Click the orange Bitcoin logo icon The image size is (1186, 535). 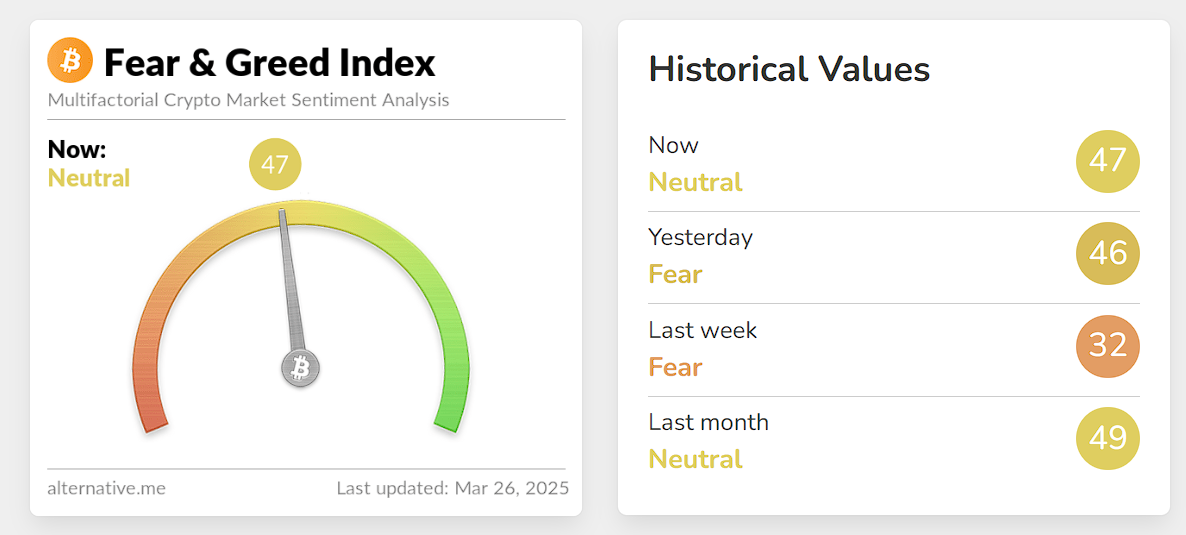tap(70, 61)
